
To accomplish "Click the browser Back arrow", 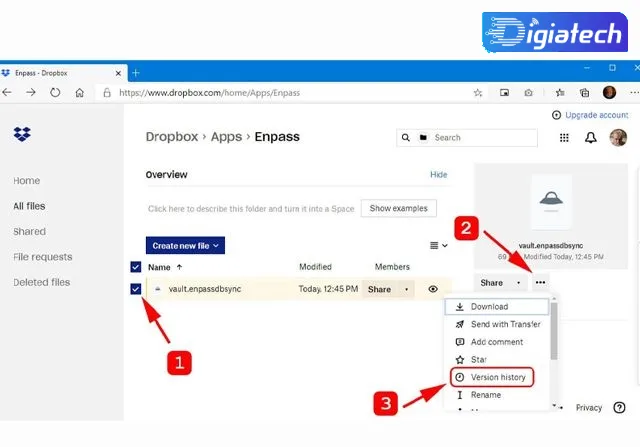I will coord(7,93).
